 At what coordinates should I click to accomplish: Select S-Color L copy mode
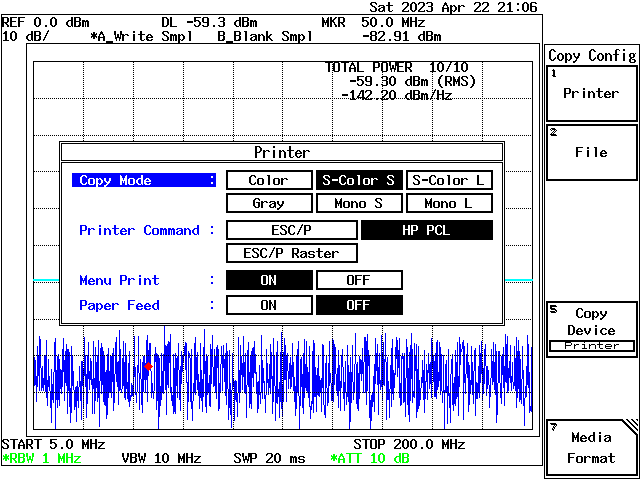pyautogui.click(x=449, y=180)
